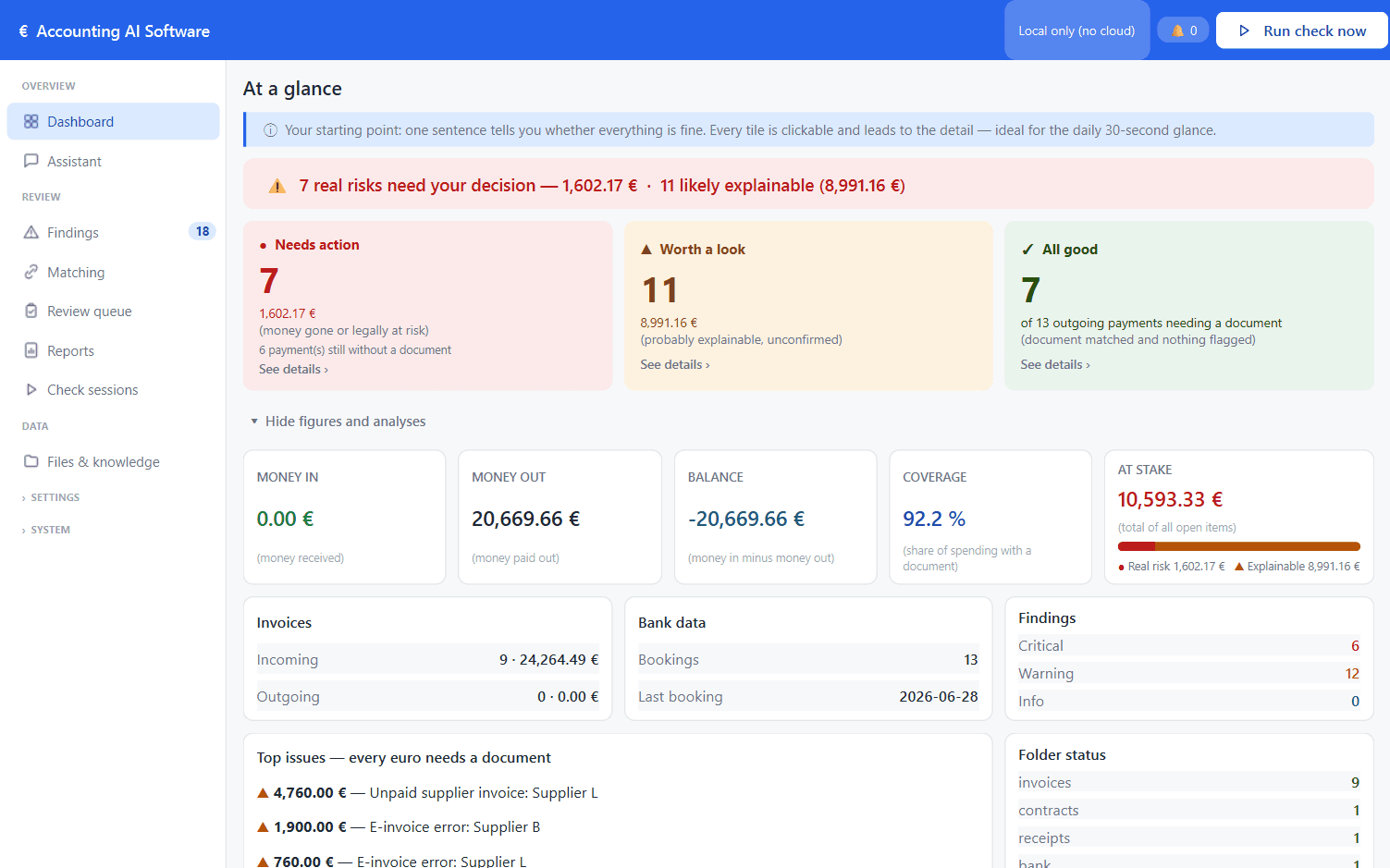Image resolution: width=1390 pixels, height=868 pixels.
Task: Click the Dashboard grid icon
Action: [x=31, y=122]
